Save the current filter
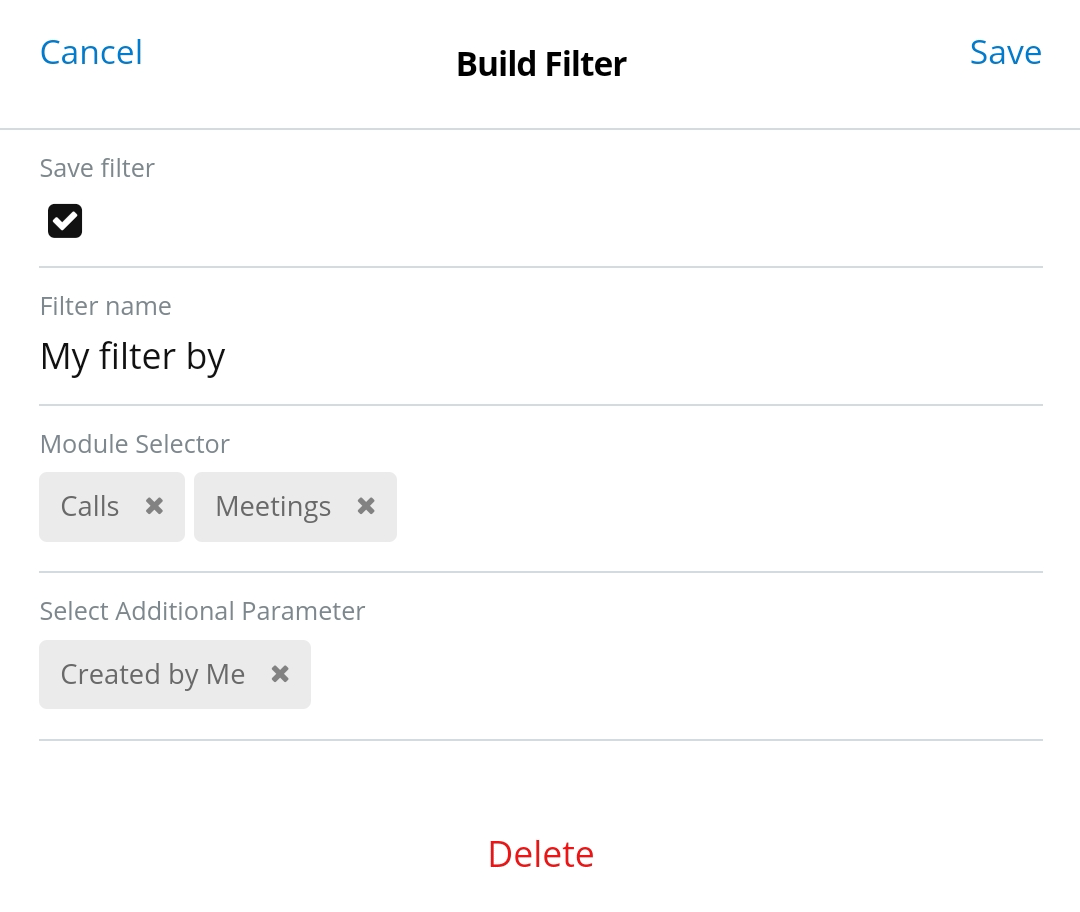Image resolution: width=1080 pixels, height=912 pixels. pos(1005,52)
